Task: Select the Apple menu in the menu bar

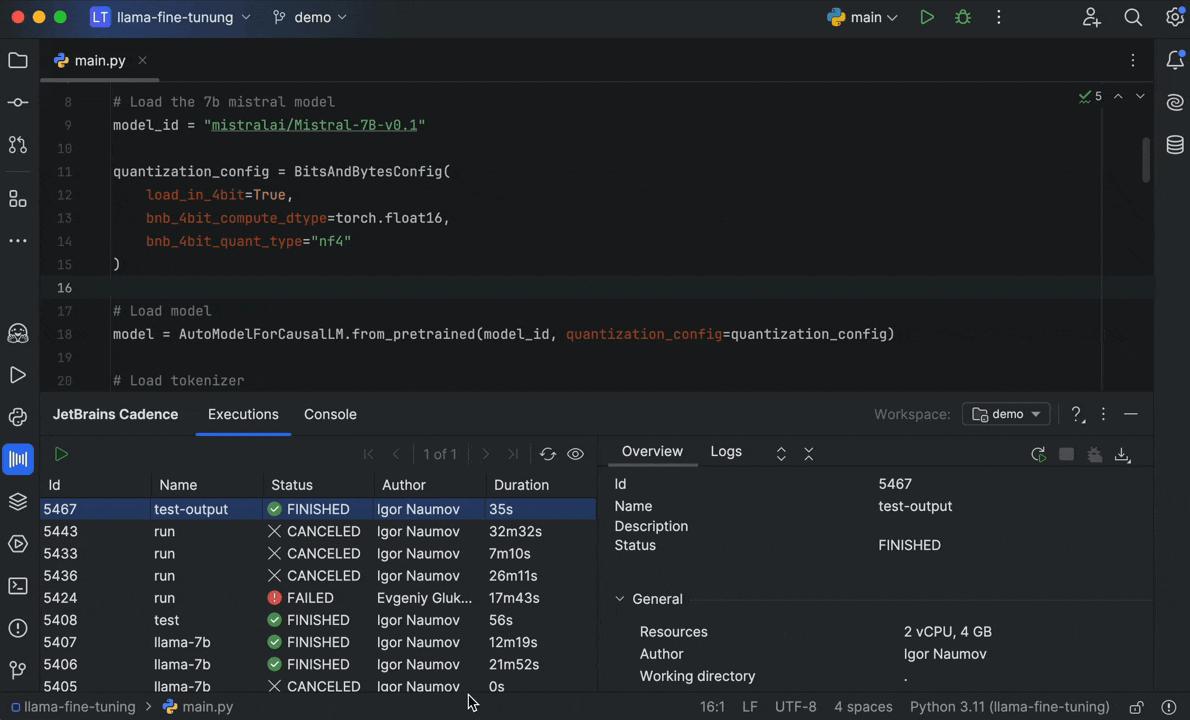Action: pyautogui.click(x=18, y=17)
